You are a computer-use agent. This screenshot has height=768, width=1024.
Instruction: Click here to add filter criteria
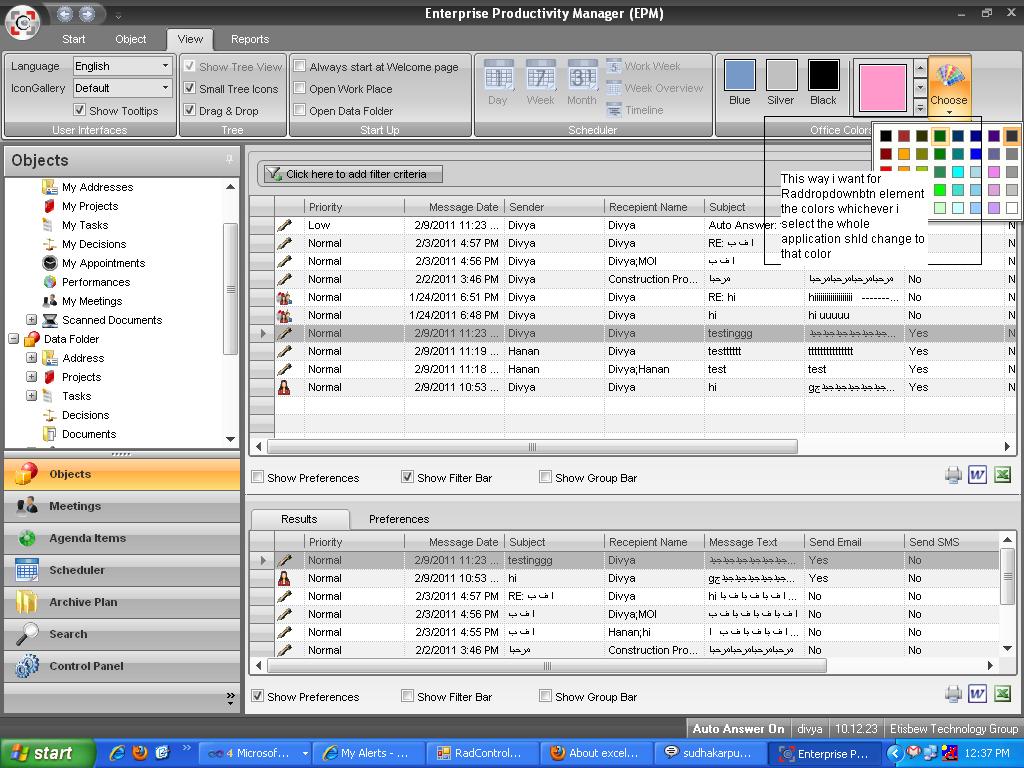(x=353, y=174)
